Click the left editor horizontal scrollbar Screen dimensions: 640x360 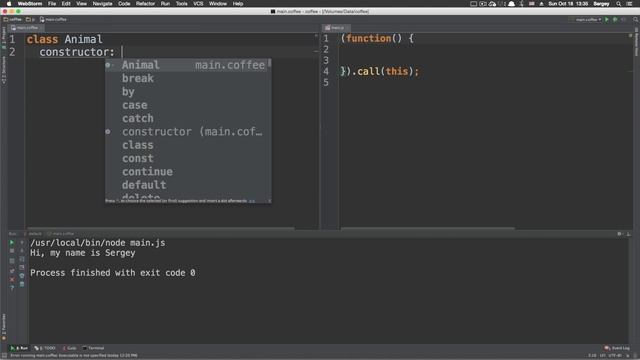(161, 228)
